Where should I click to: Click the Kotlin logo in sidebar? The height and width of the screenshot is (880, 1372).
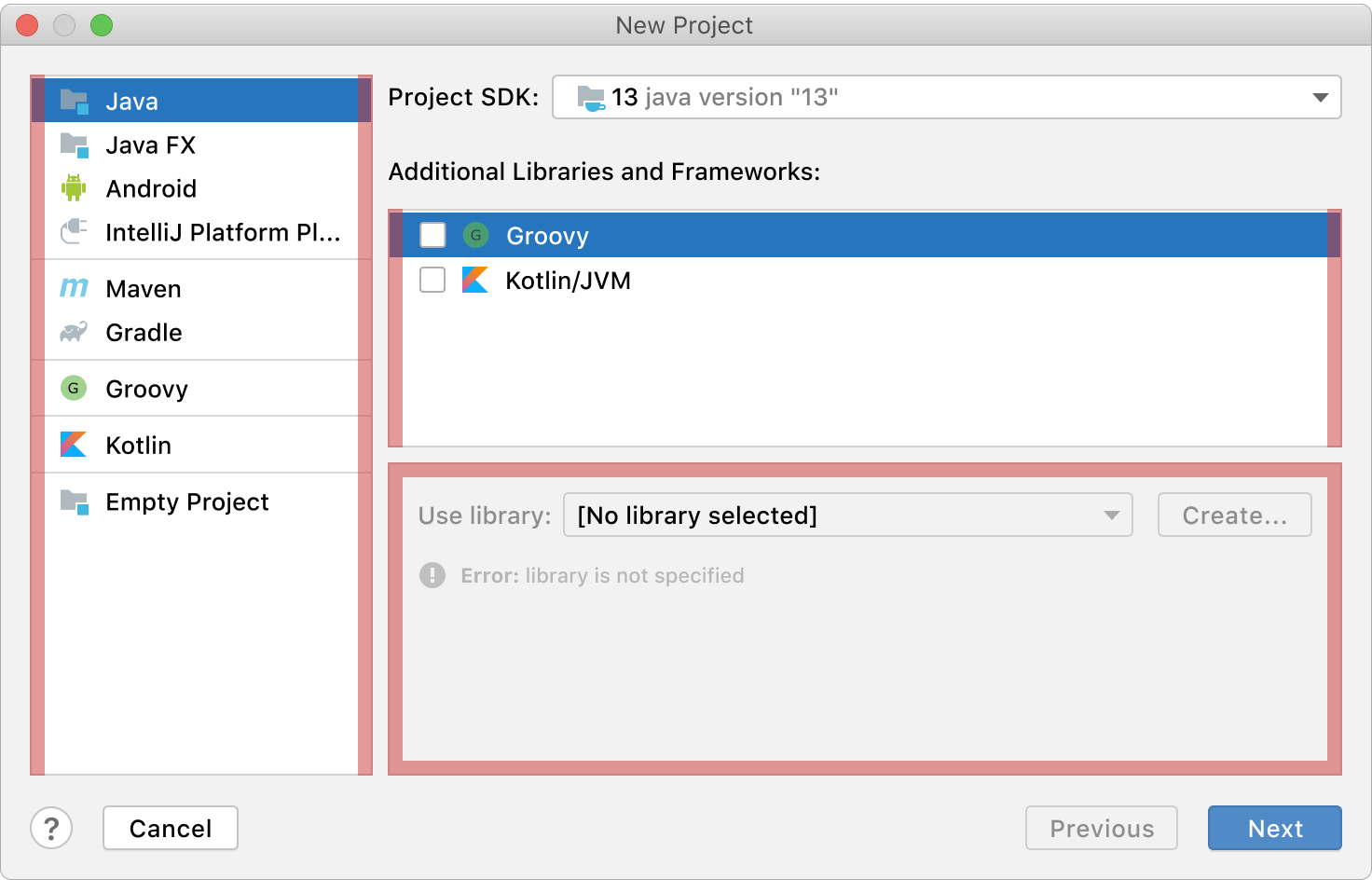(74, 445)
